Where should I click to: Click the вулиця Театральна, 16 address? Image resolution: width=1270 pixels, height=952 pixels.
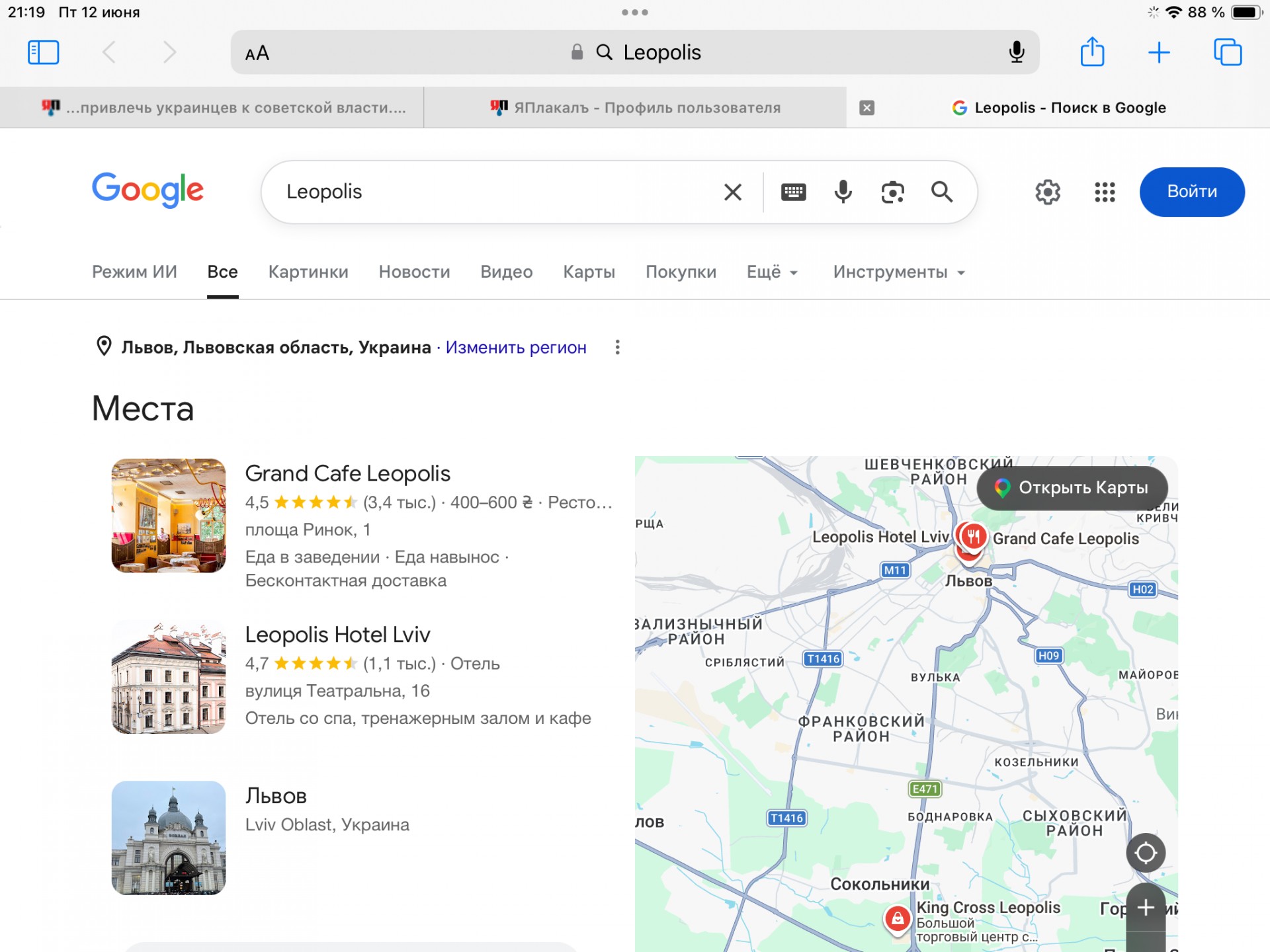click(x=337, y=691)
